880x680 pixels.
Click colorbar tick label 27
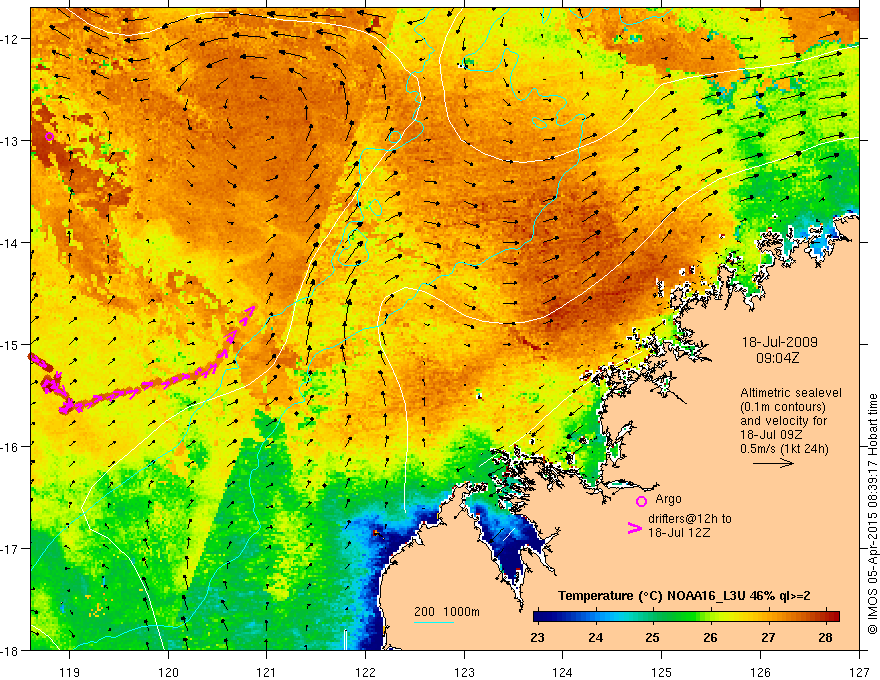tap(768, 637)
